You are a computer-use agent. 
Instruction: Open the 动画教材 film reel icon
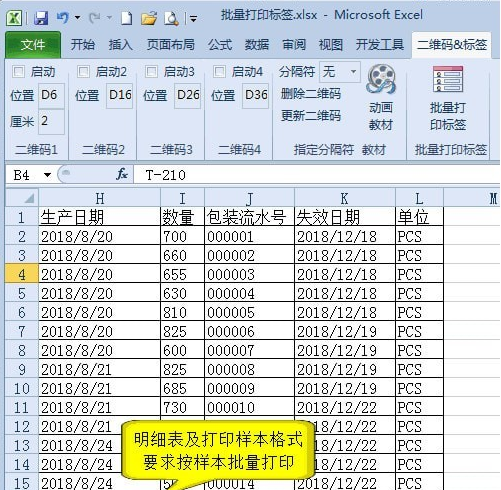point(381,79)
